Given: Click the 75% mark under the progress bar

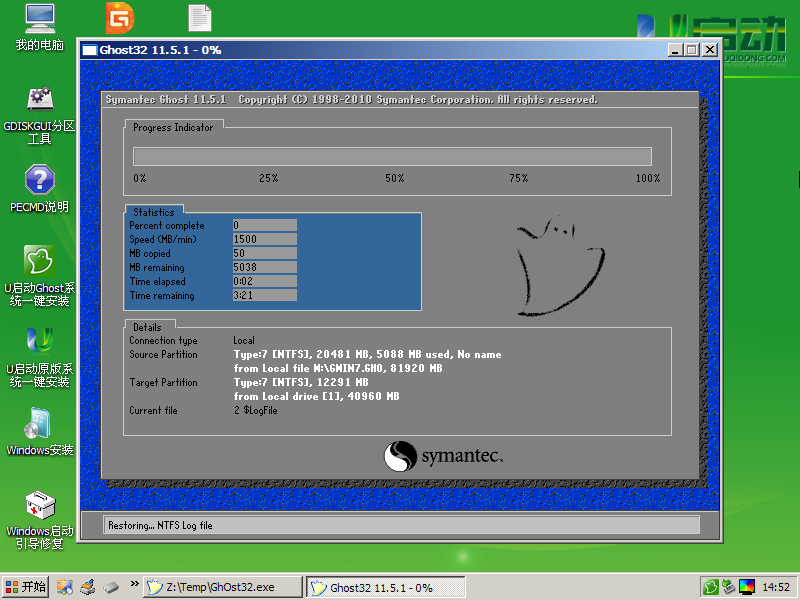Looking at the screenshot, I should click(518, 178).
